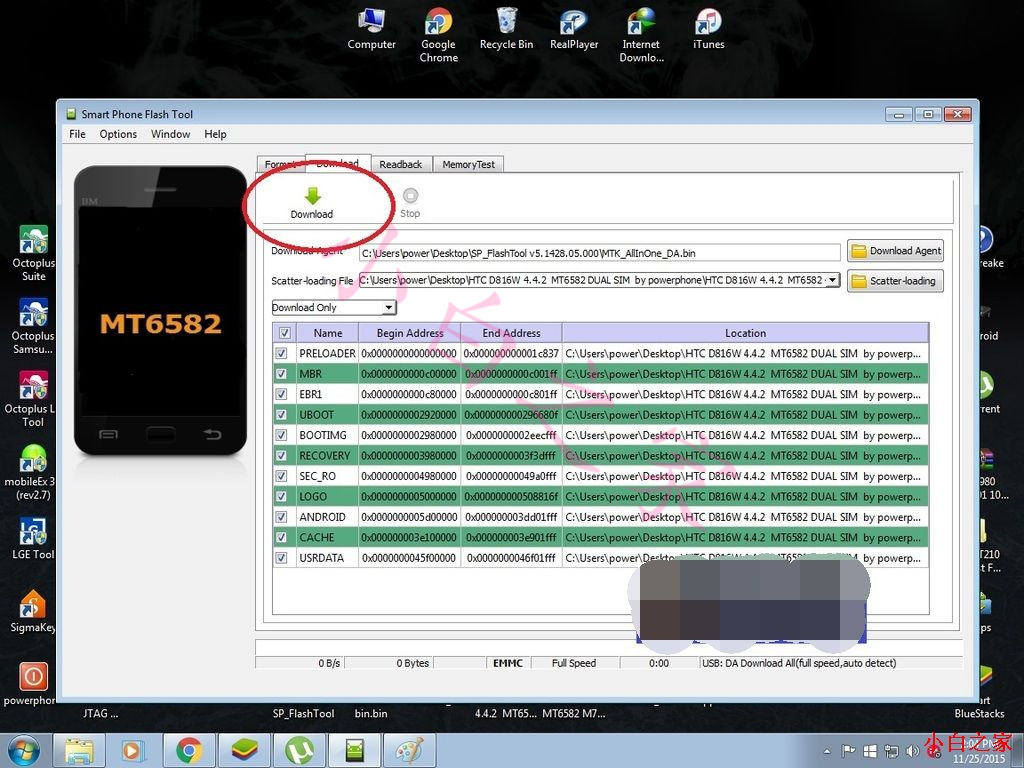
Task: Uncheck the BOOTIMG partition checkbox
Action: coord(281,435)
